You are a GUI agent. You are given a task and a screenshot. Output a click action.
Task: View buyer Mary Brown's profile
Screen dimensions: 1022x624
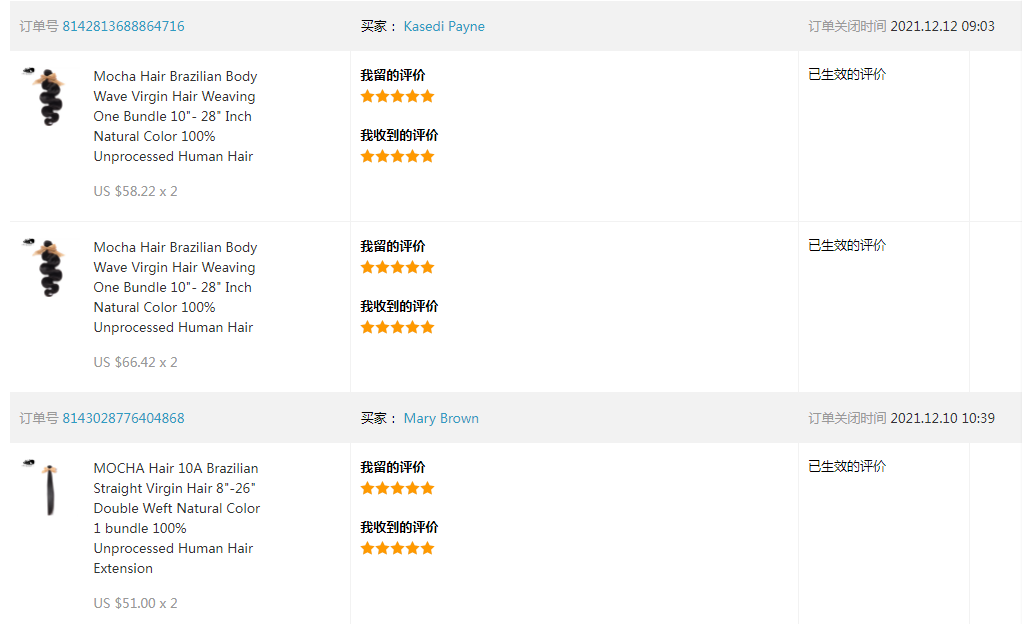441,418
